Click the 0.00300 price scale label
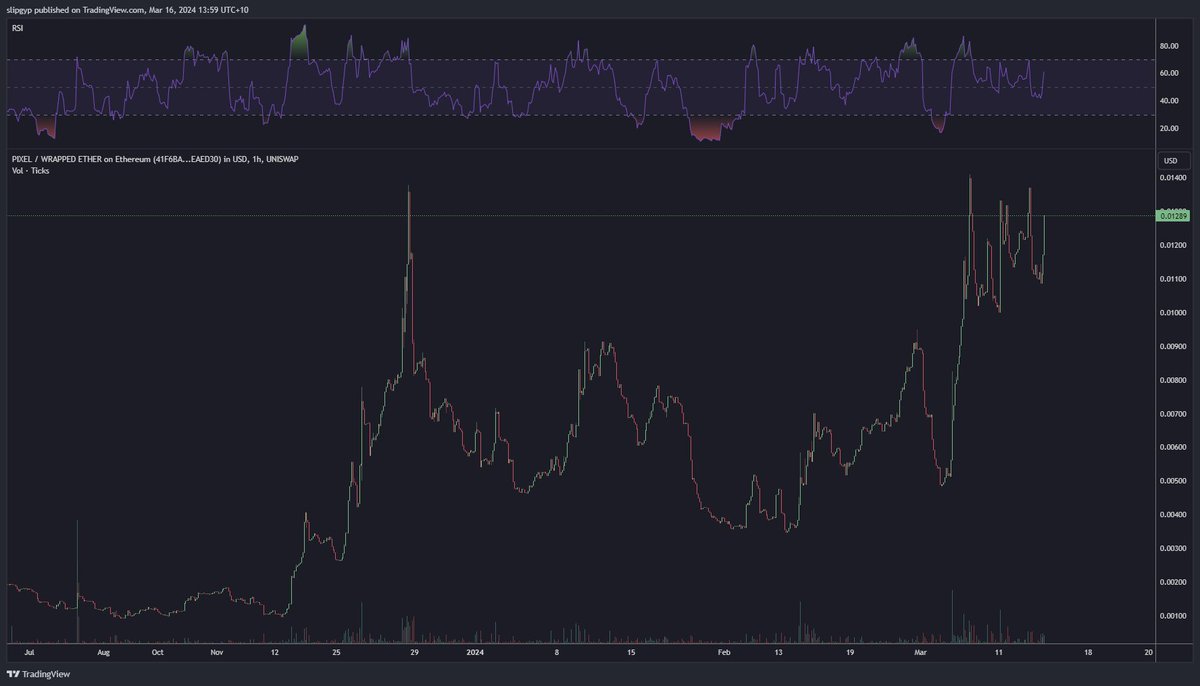 (1172, 548)
